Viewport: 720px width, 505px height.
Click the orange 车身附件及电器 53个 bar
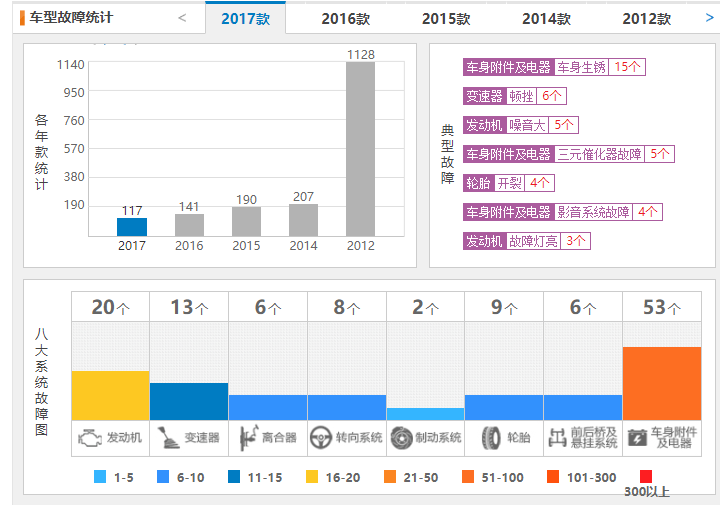[662, 383]
